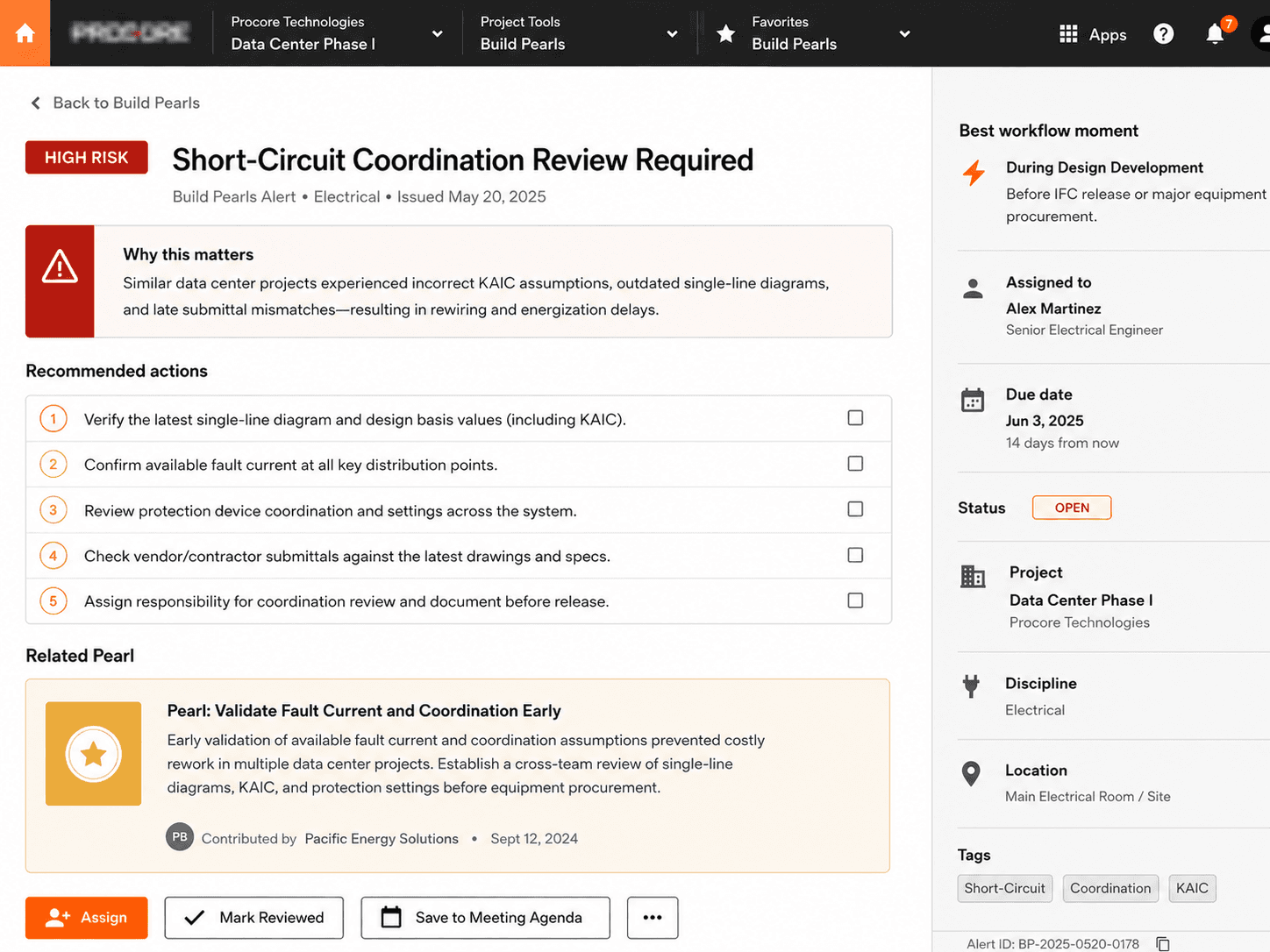Check off Confirm available fault current action
This screenshot has width=1270, height=952.
(x=855, y=464)
